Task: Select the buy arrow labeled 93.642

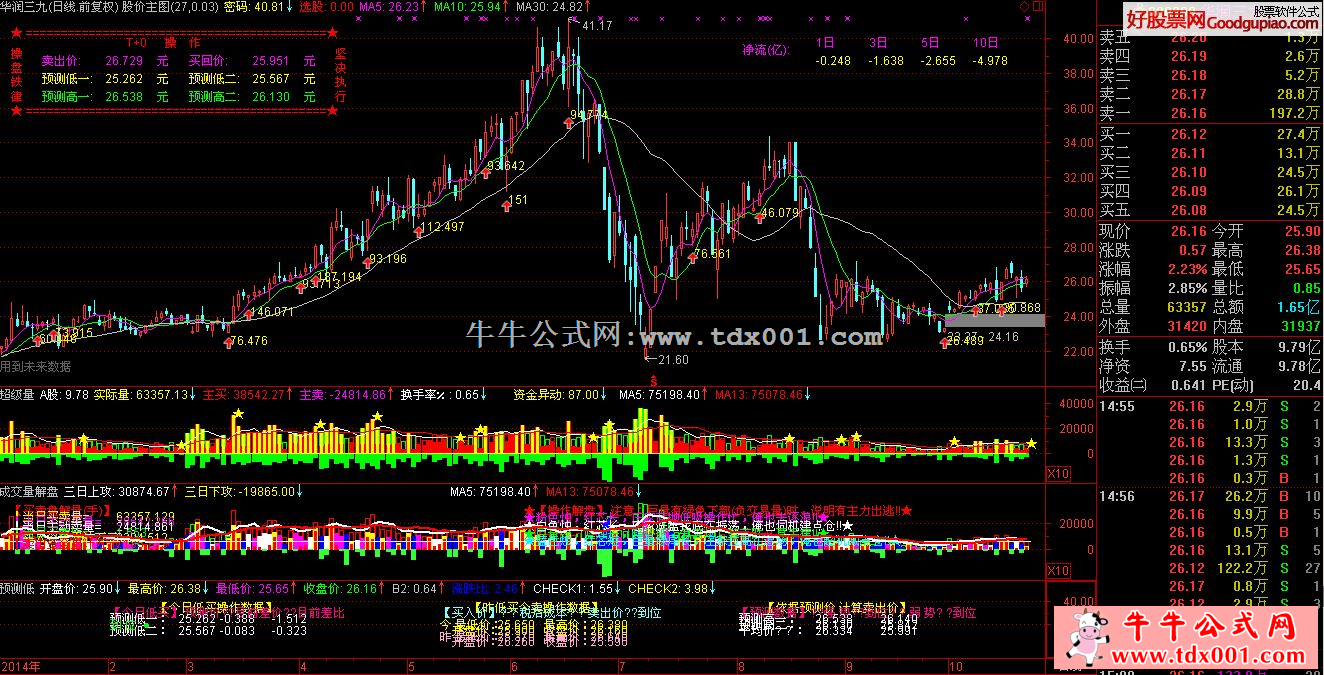Action: pyautogui.click(x=485, y=172)
